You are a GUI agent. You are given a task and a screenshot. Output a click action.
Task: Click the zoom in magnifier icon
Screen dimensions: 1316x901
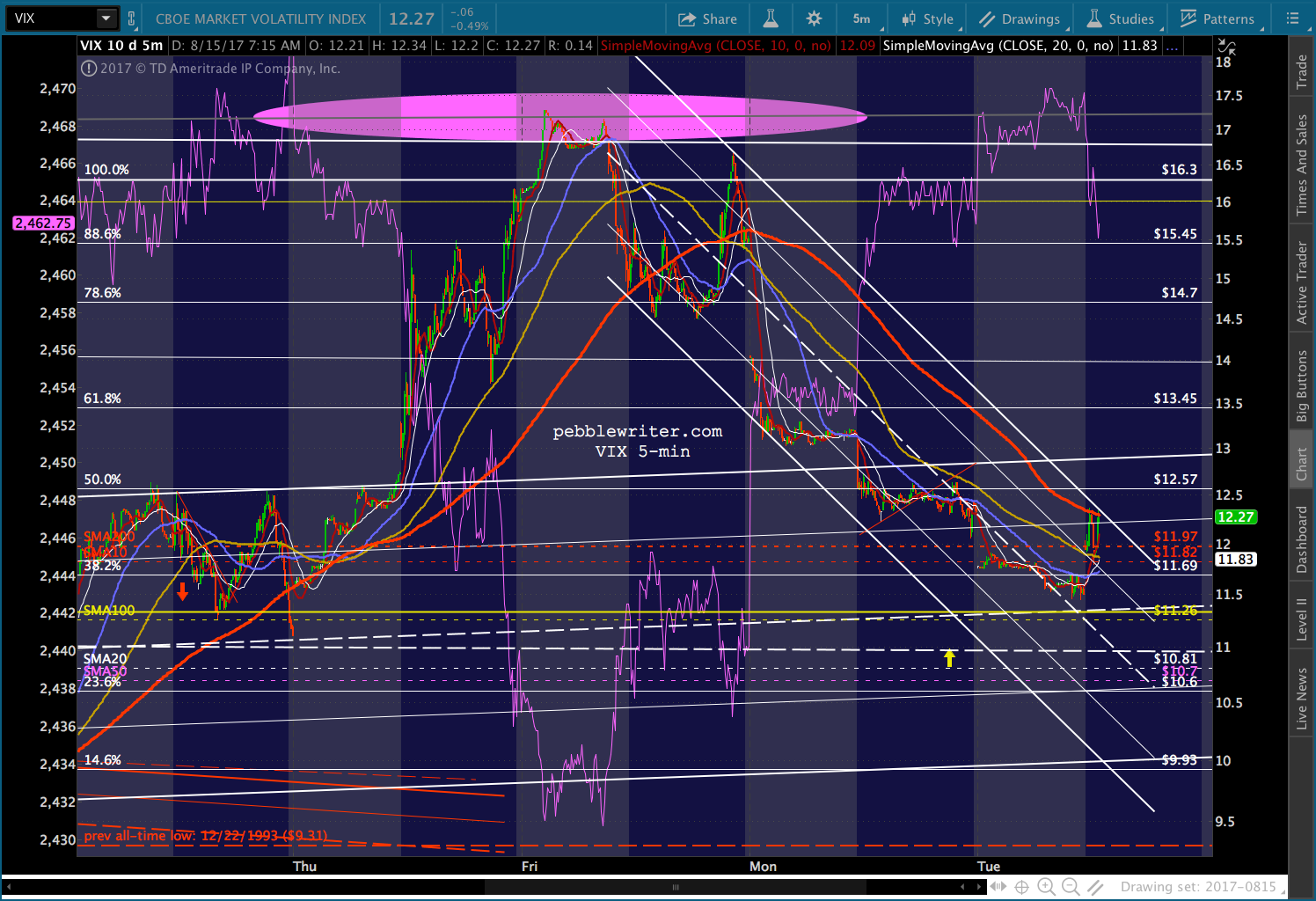[1046, 887]
